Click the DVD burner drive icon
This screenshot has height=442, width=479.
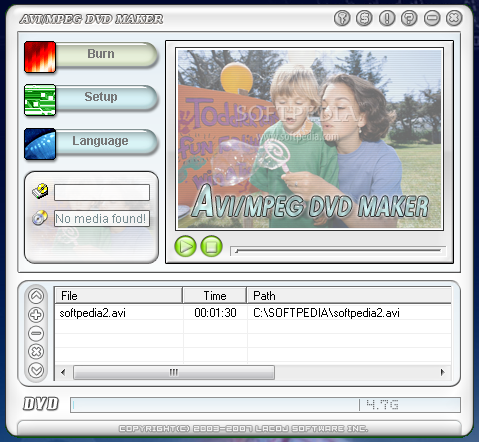[x=40, y=191]
